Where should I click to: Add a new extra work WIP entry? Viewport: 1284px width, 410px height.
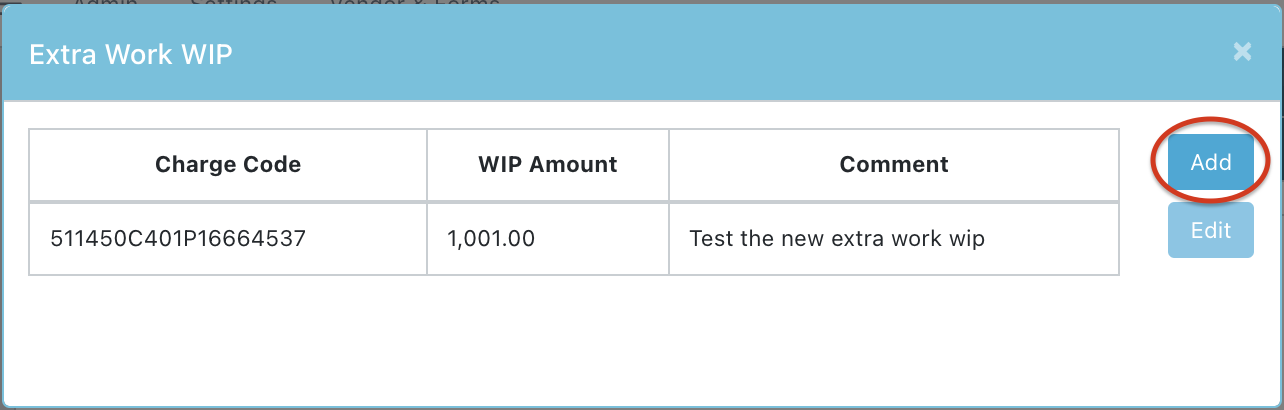coord(1210,162)
